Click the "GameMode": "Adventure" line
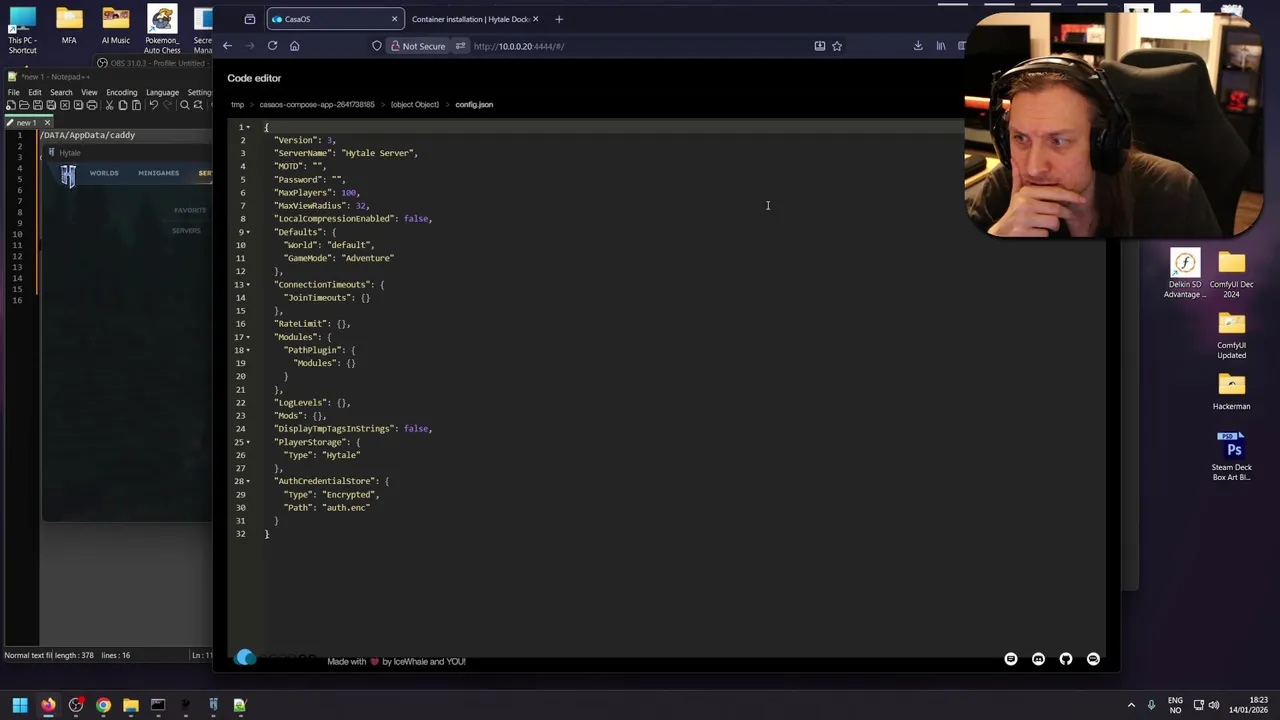Screen dimensions: 1280x720 339,258
